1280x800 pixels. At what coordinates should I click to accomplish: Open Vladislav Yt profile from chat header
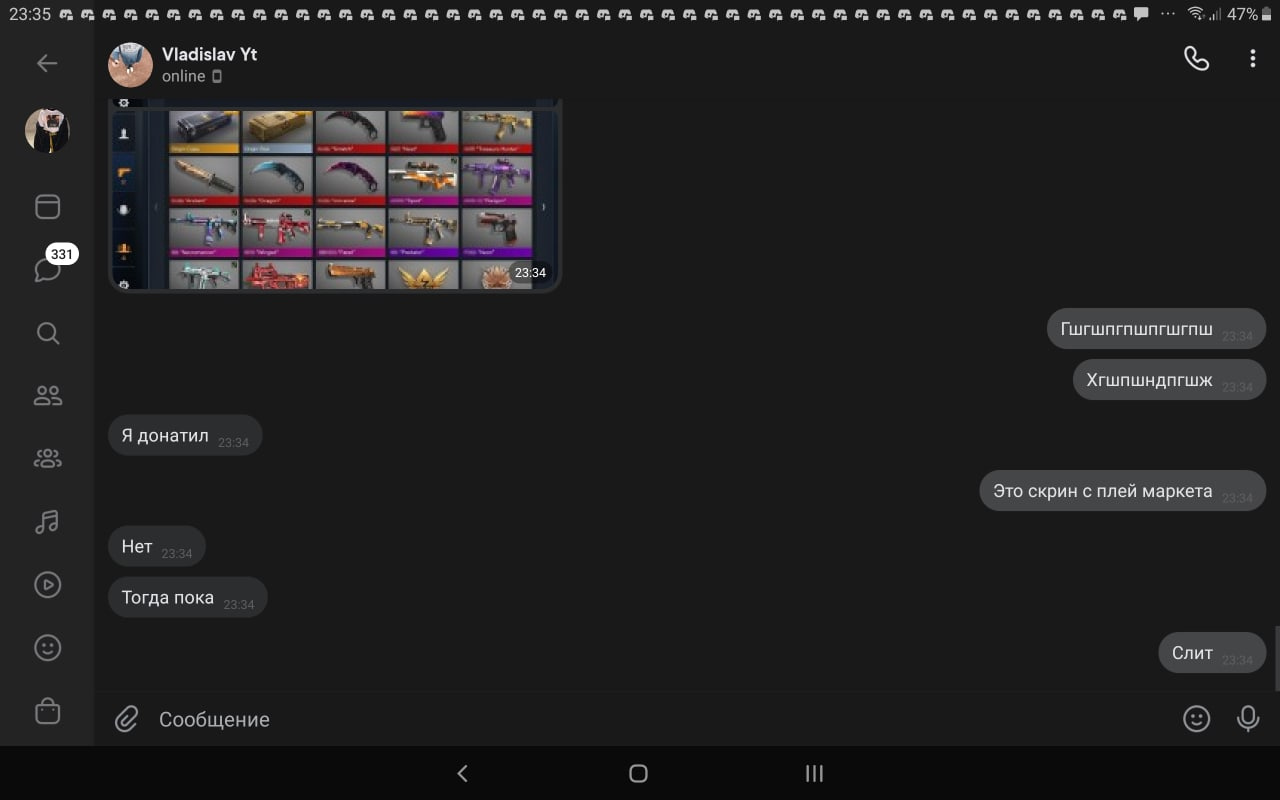pyautogui.click(x=209, y=64)
